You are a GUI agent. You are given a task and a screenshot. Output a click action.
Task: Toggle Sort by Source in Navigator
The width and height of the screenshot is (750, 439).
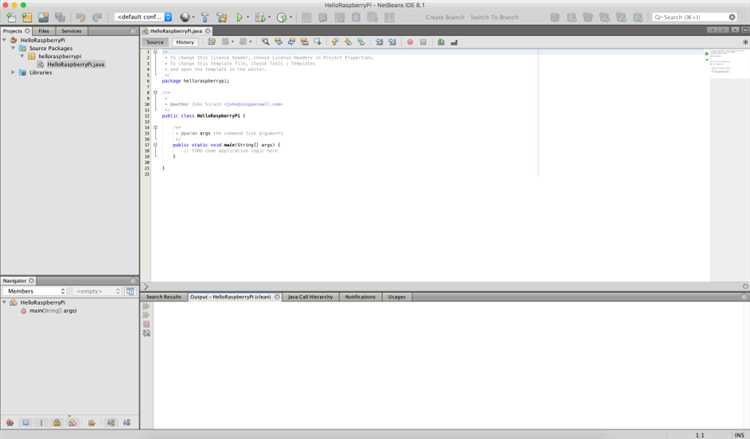tap(127, 423)
